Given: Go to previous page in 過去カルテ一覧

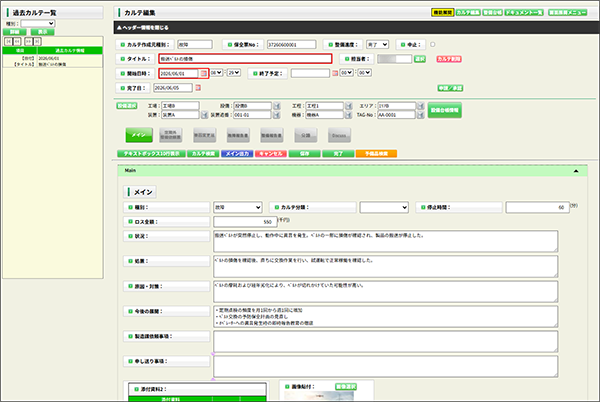Looking at the screenshot, I should click(17, 41).
